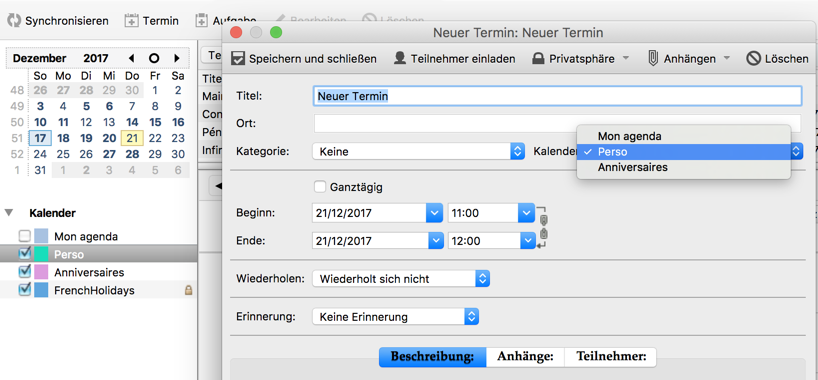The image size is (818, 380).
Task: Open the Wiederholen dropdown
Action: [401, 279]
